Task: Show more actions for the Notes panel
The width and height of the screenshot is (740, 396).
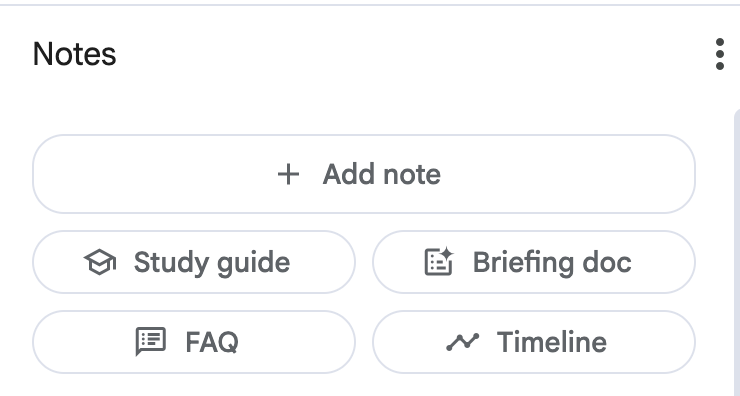Action: pyautogui.click(x=719, y=54)
